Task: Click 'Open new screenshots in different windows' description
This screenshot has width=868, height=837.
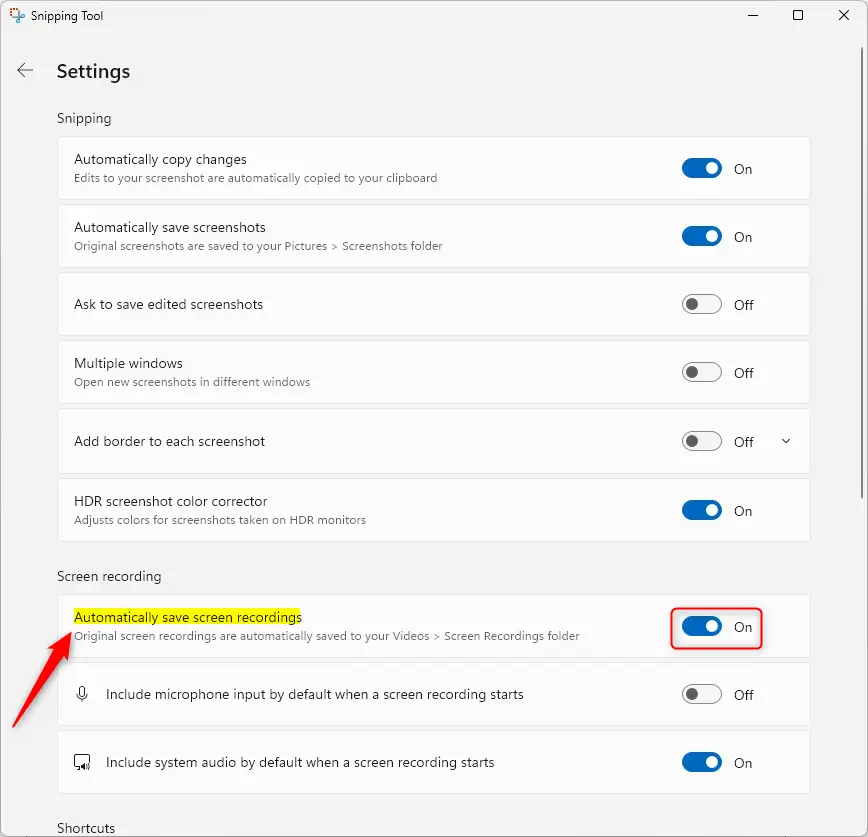Action: [192, 382]
